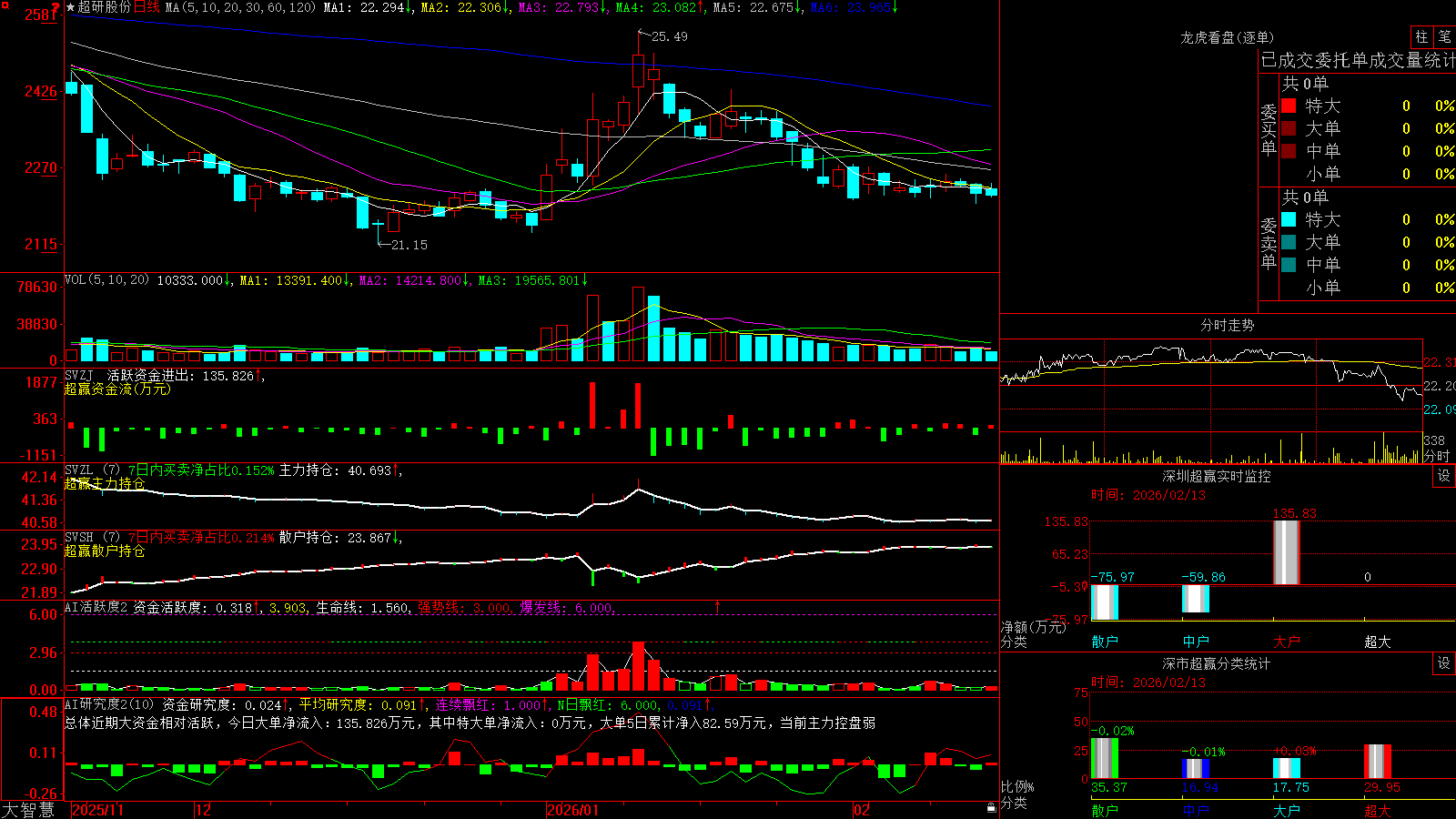1456x819 pixels.
Task: Click the 02 month marker on the time axis
Action: tap(862, 810)
